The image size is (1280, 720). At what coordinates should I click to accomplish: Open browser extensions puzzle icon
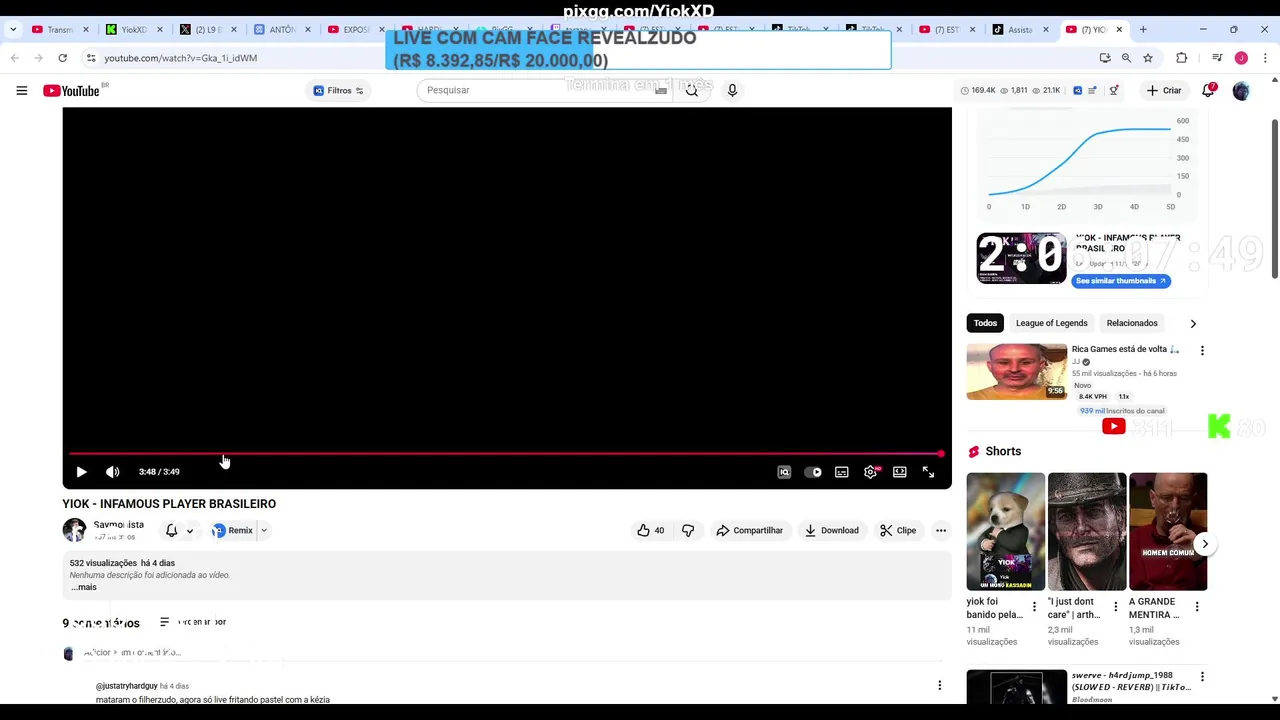tap(1181, 58)
